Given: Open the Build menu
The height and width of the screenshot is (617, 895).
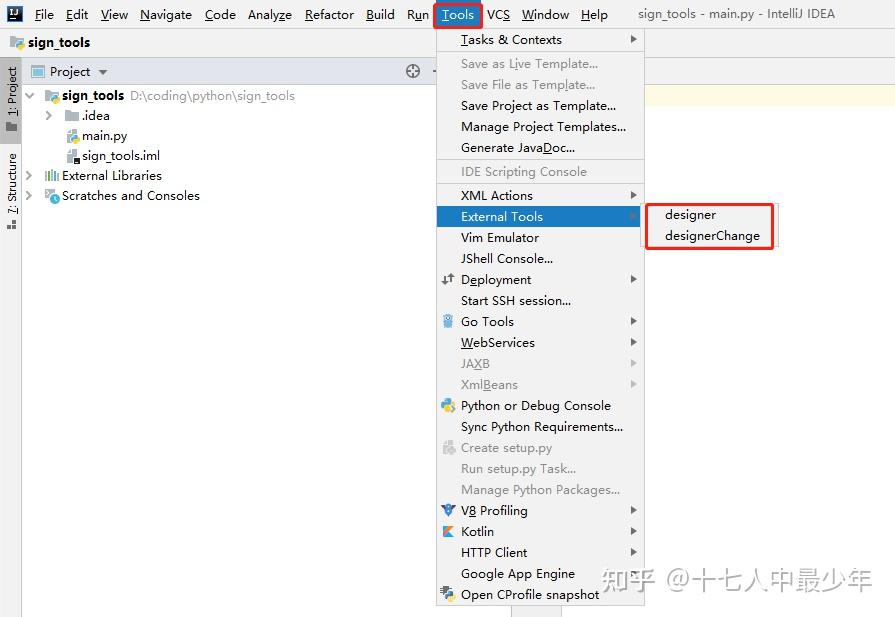Looking at the screenshot, I should coord(380,15).
